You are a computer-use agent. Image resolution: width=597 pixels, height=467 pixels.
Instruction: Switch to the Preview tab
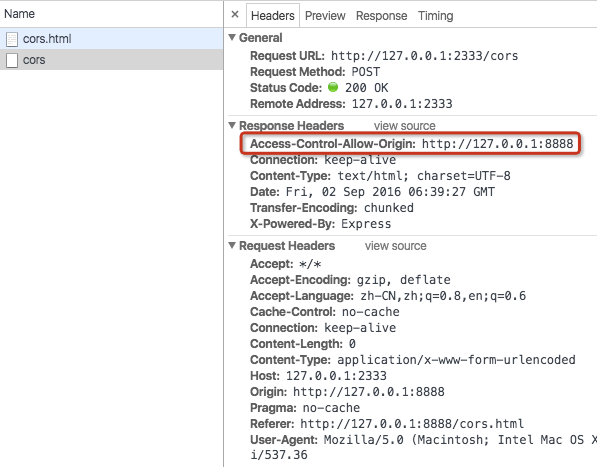tap(325, 16)
